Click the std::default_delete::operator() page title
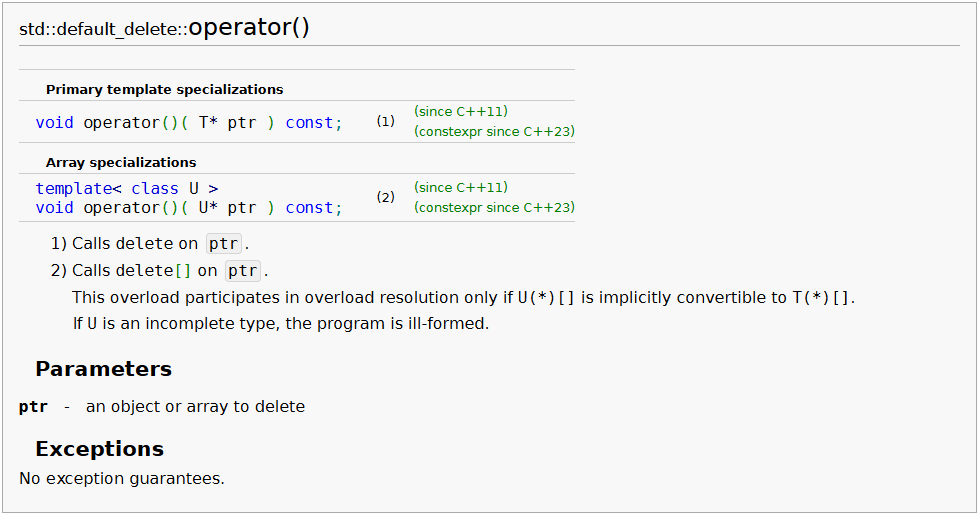Screen dimensions: 979x515 (x=165, y=28)
